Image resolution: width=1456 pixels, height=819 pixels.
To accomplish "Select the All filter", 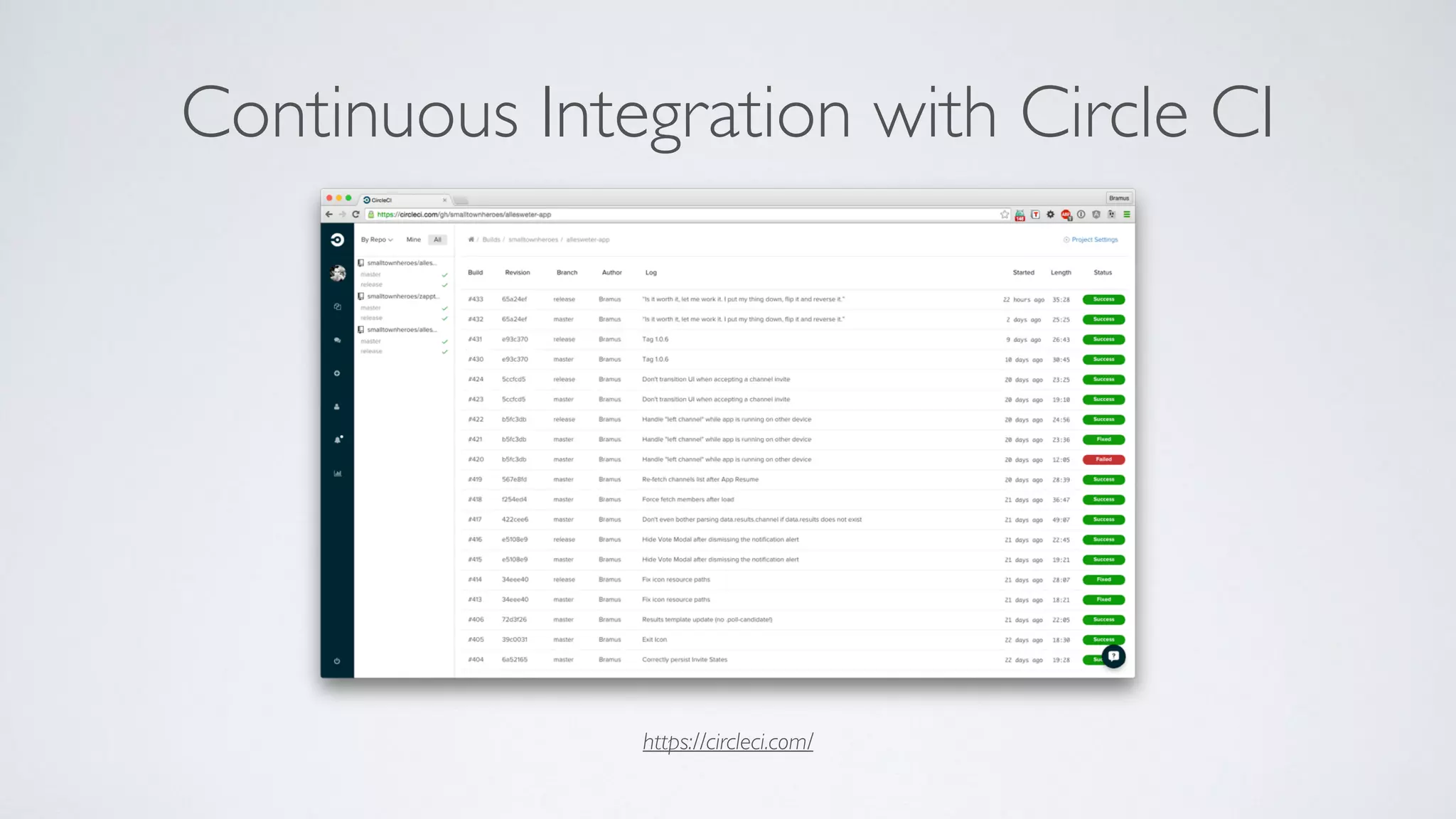I will pos(437,240).
